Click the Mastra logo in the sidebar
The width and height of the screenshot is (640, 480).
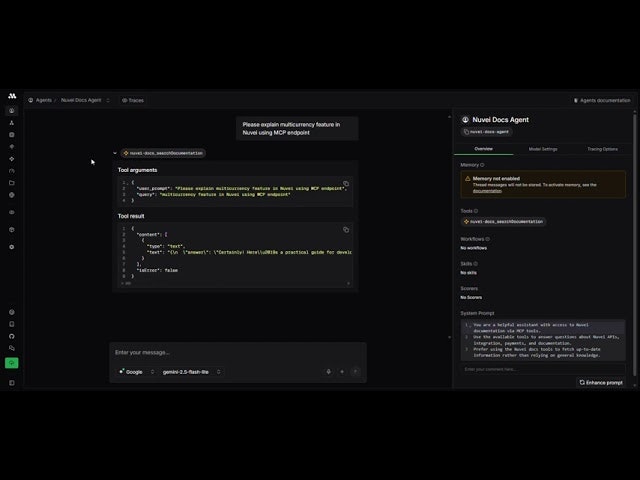(12, 96)
